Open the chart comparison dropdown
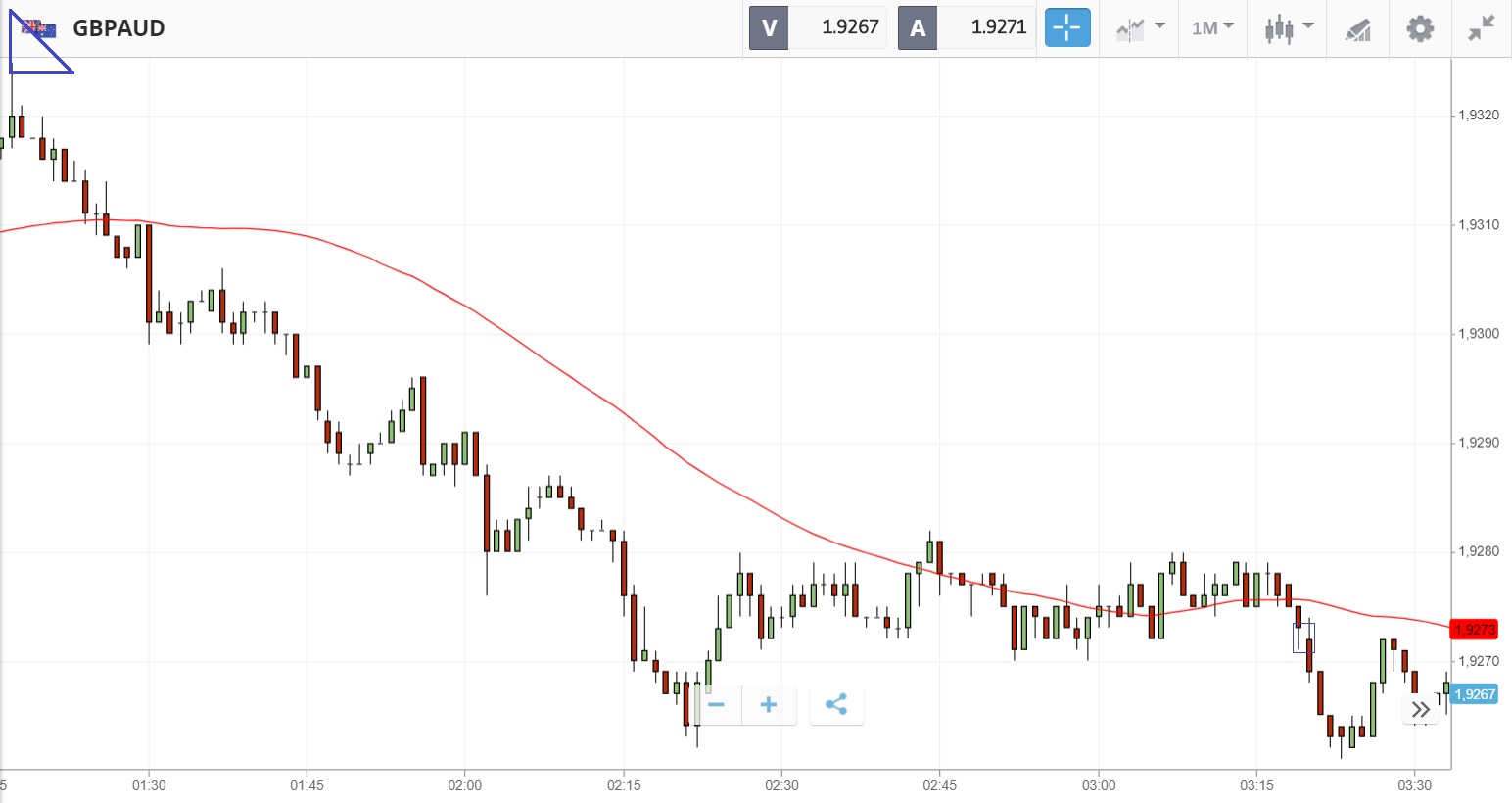The height and width of the screenshot is (803, 1512). (x=1139, y=27)
